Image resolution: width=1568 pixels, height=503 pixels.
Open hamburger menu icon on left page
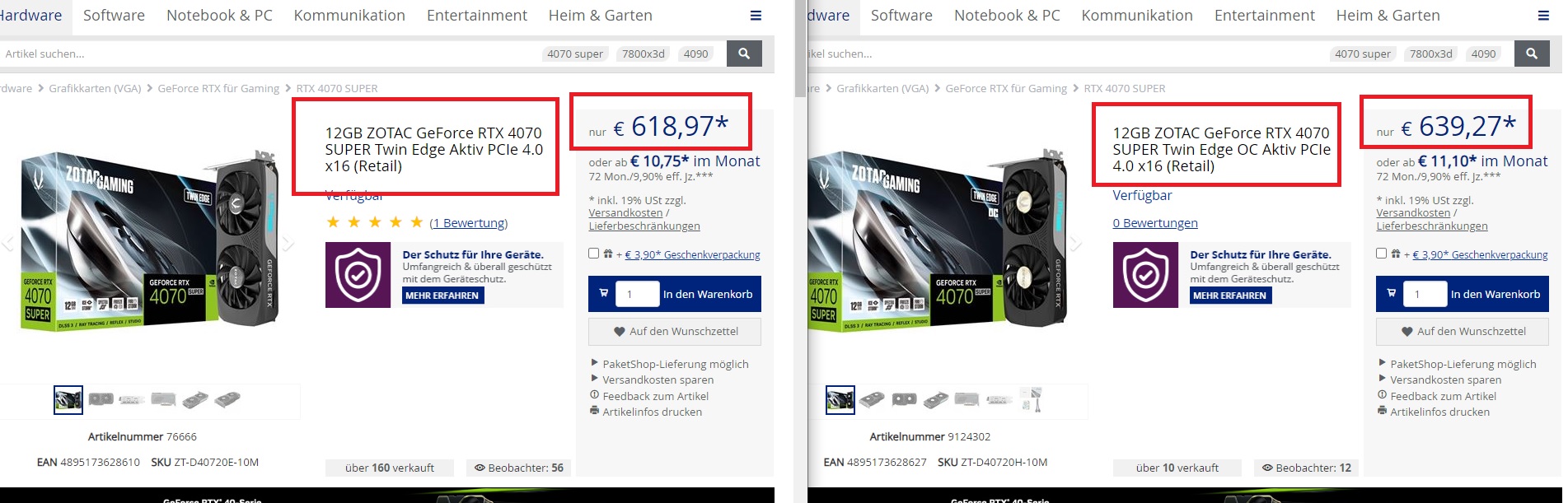756,16
